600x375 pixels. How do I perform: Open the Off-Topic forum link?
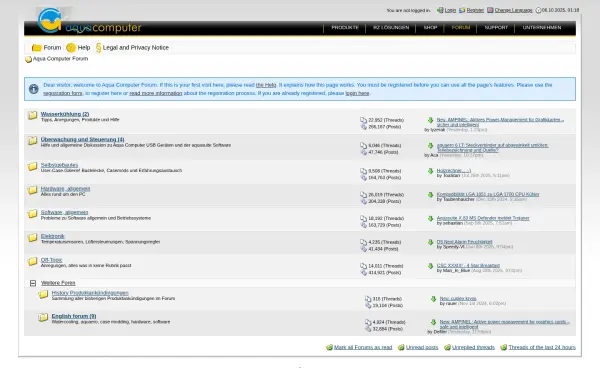(51, 260)
